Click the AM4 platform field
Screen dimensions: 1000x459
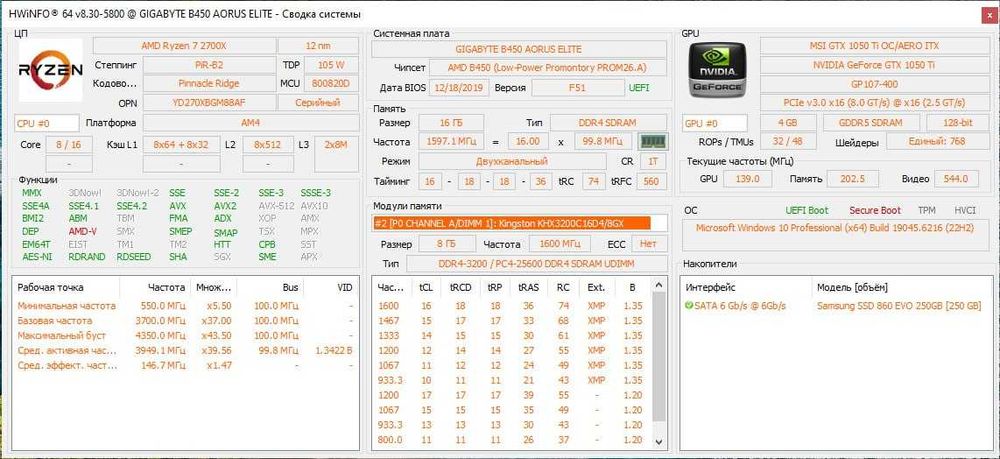point(251,123)
